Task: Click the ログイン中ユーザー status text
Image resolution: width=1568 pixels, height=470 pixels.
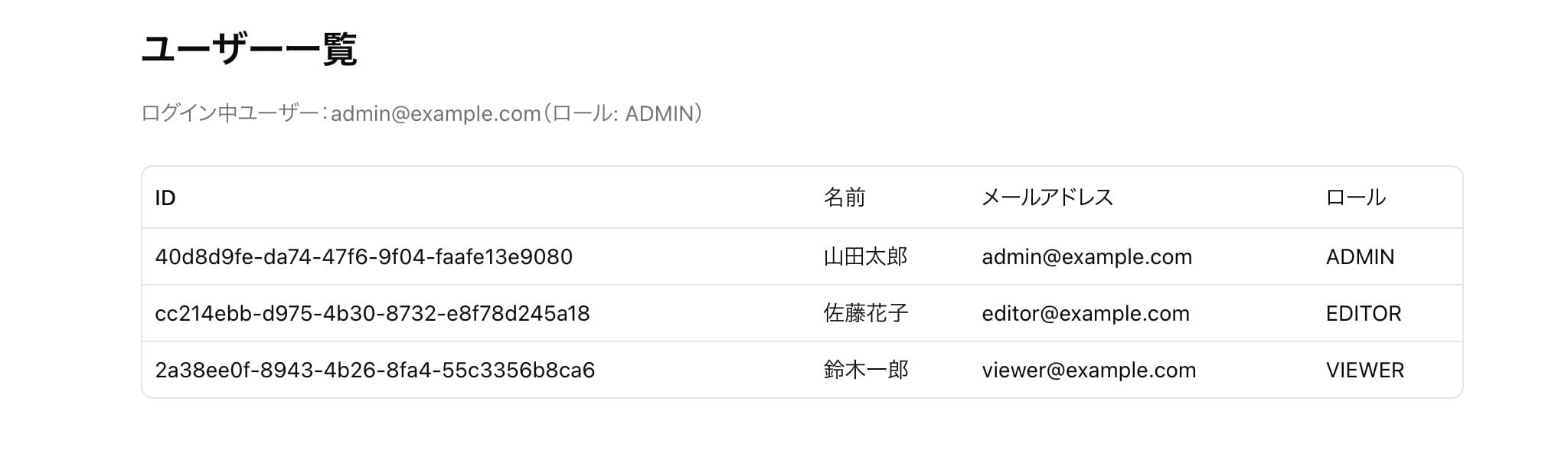Action: coord(423,113)
